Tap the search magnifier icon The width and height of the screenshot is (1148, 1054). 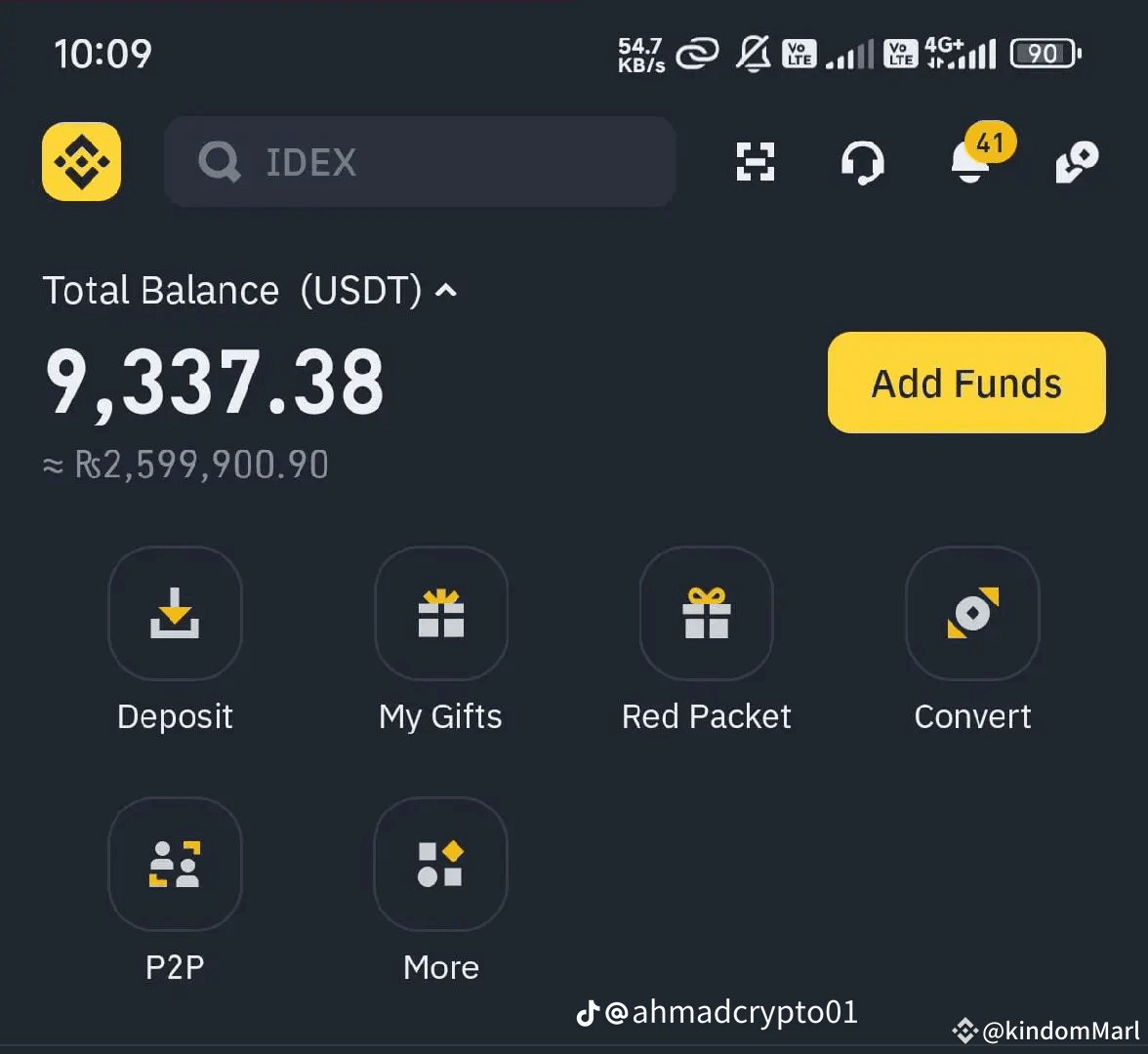[x=219, y=162]
